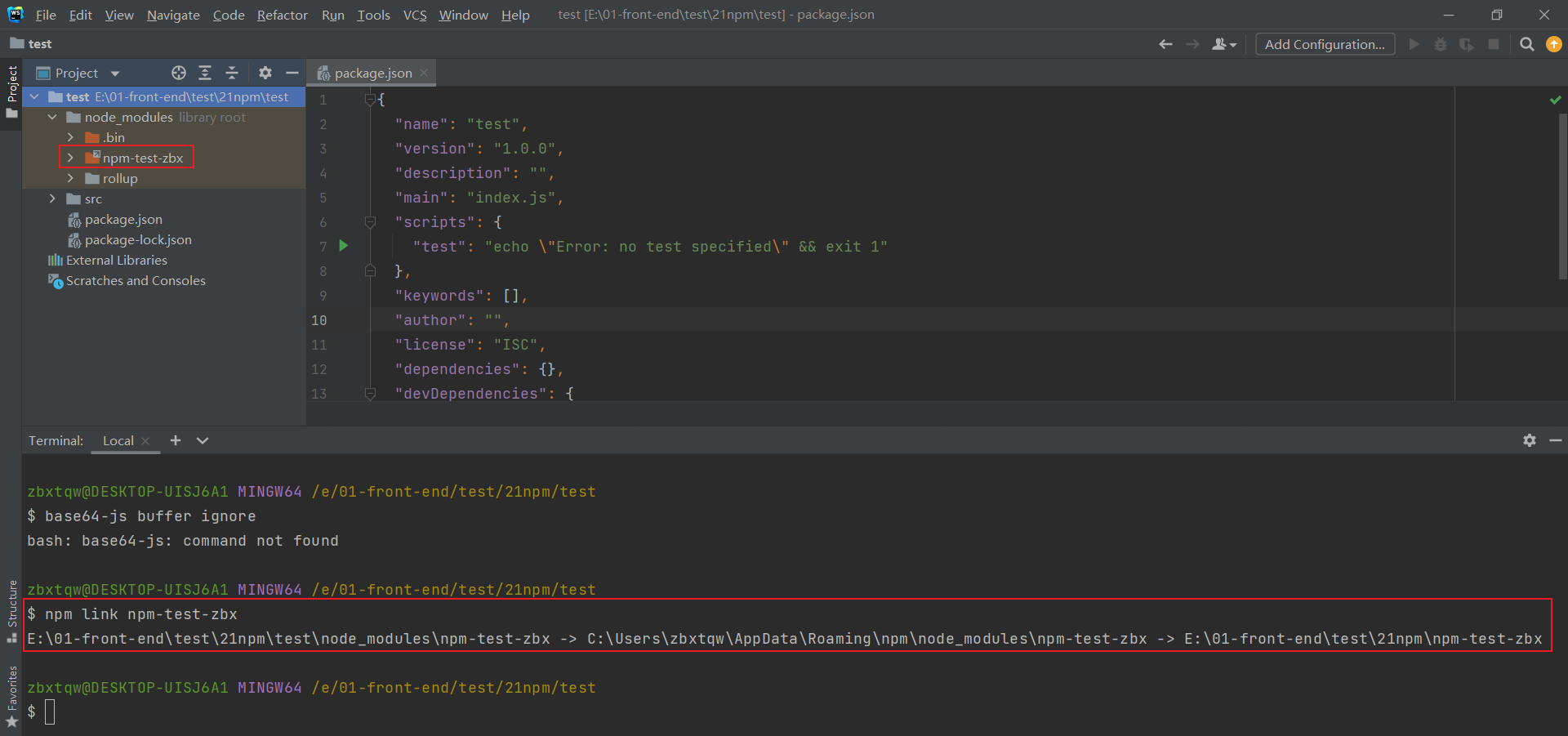
Task: Open the Edit menu
Action: pyautogui.click(x=80, y=15)
